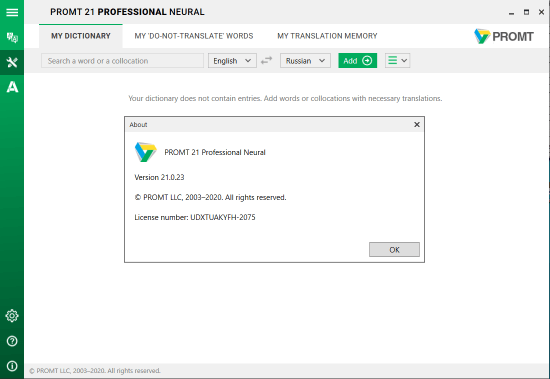The image size is (550, 379).
Task: Close the PROMT main window
Action: pyautogui.click(x=541, y=12)
